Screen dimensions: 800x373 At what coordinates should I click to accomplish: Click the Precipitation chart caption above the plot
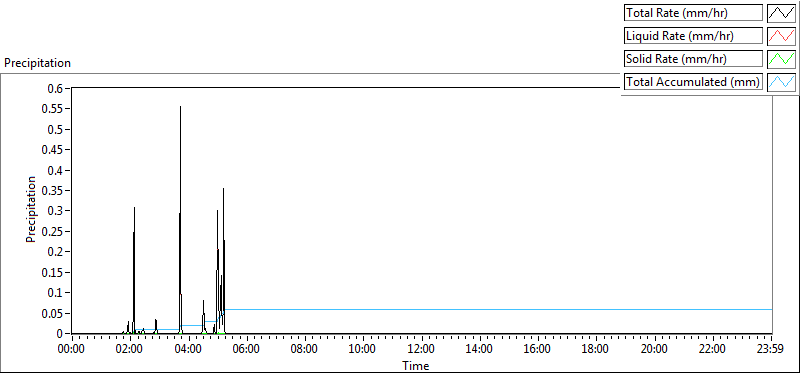[x=37, y=63]
